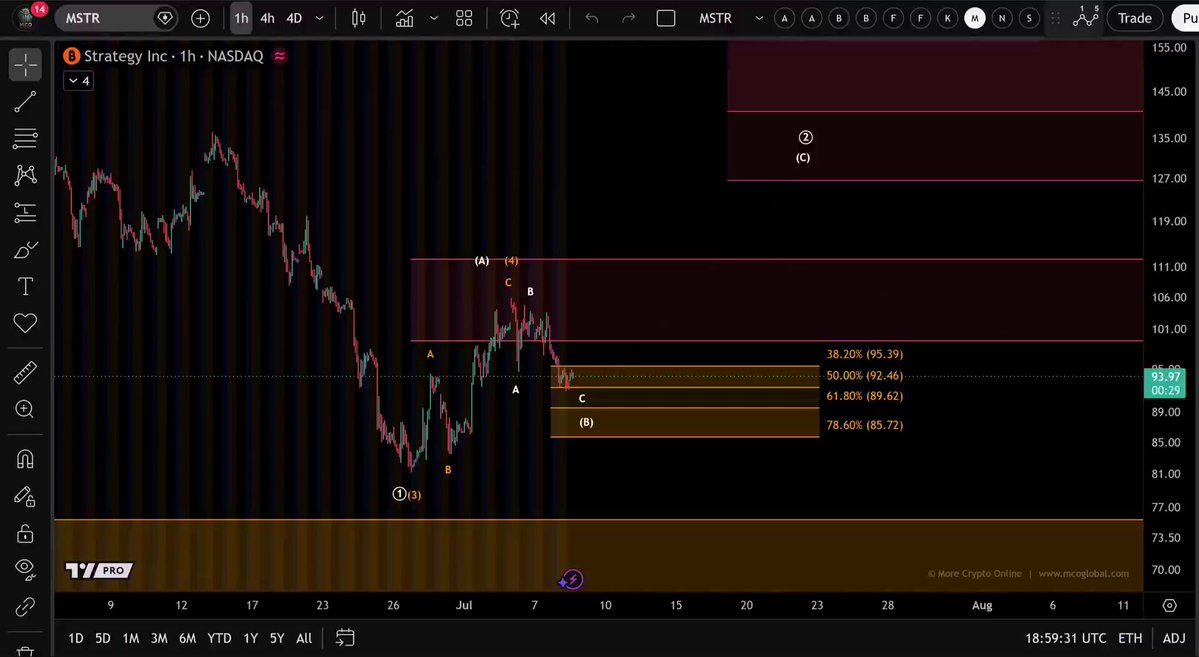Toggle magnet mode for drawings
This screenshot has height=657, width=1199.
[25, 459]
